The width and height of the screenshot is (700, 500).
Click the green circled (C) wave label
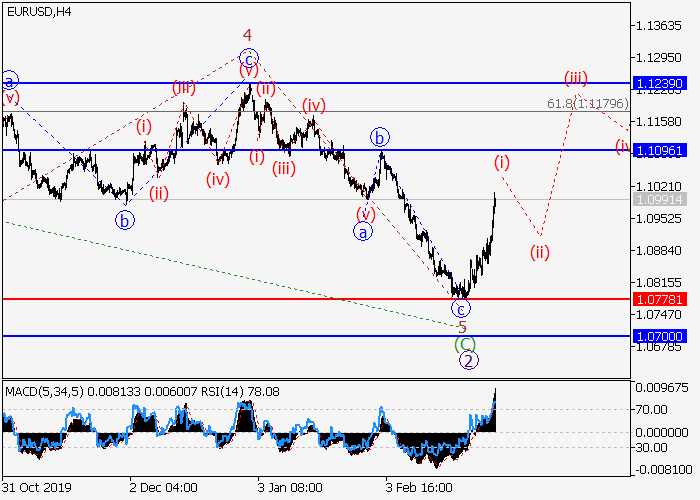tap(465, 344)
